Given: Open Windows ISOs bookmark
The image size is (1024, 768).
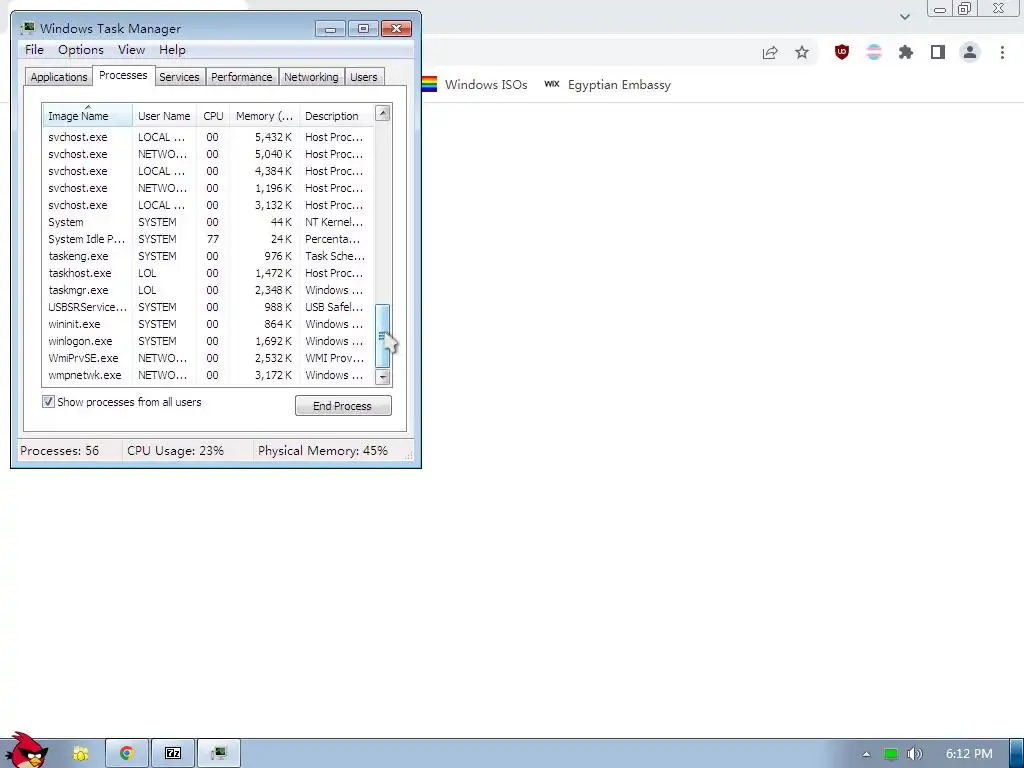Looking at the screenshot, I should (x=475, y=84).
